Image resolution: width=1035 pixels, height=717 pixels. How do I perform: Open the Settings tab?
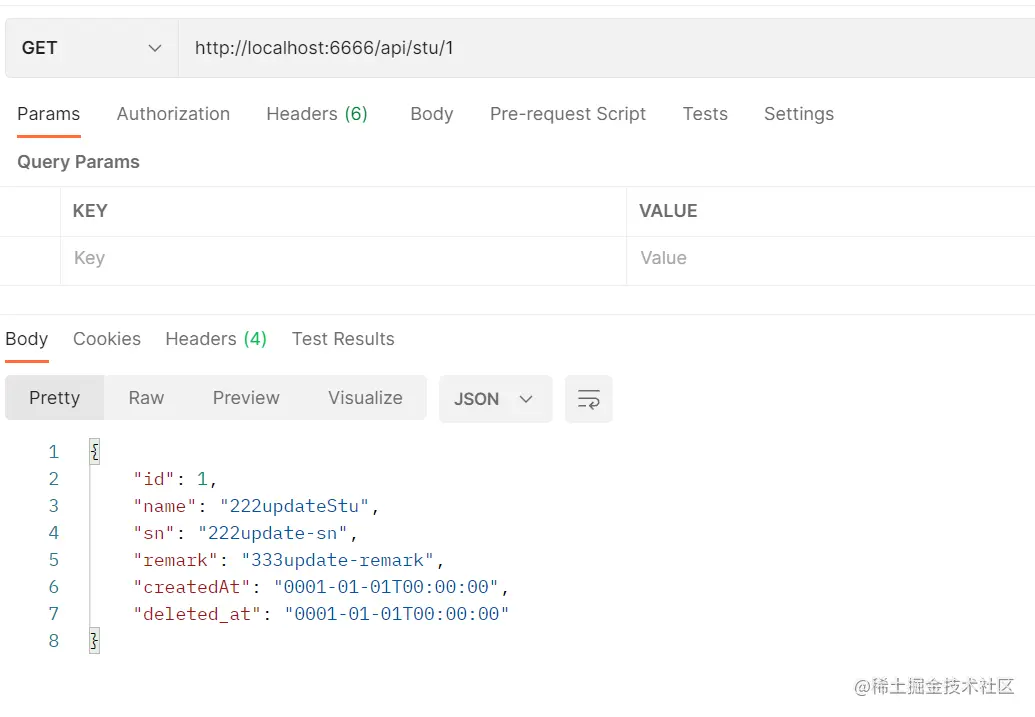(x=798, y=114)
